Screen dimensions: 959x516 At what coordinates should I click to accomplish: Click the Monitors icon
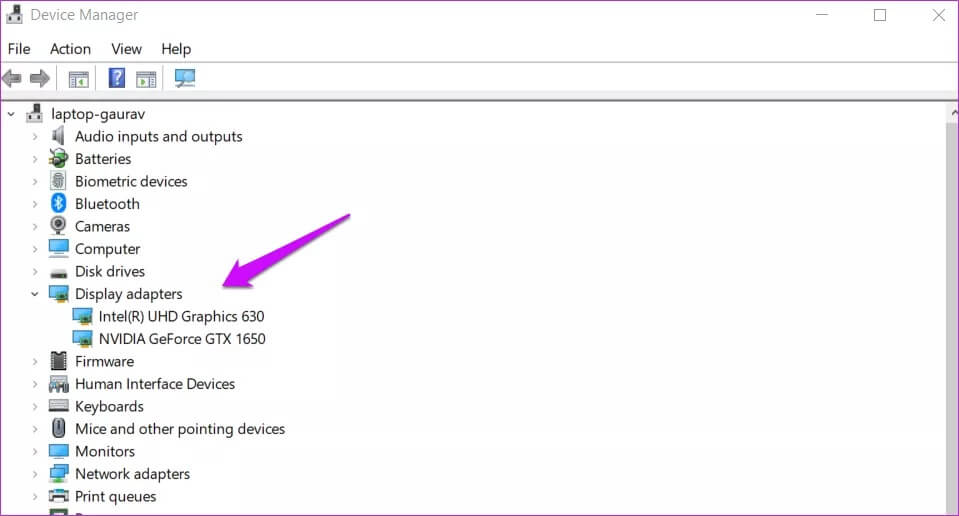point(59,451)
